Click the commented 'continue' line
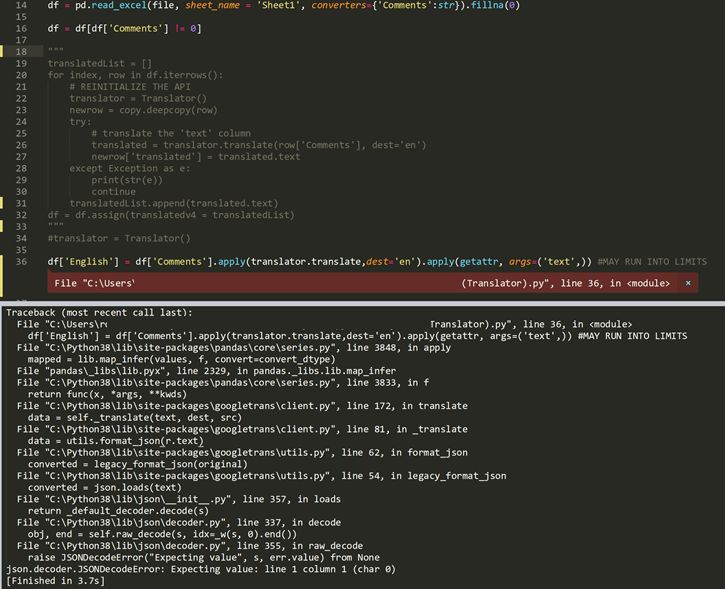Screen dimensions: 725x589 (x=113, y=191)
